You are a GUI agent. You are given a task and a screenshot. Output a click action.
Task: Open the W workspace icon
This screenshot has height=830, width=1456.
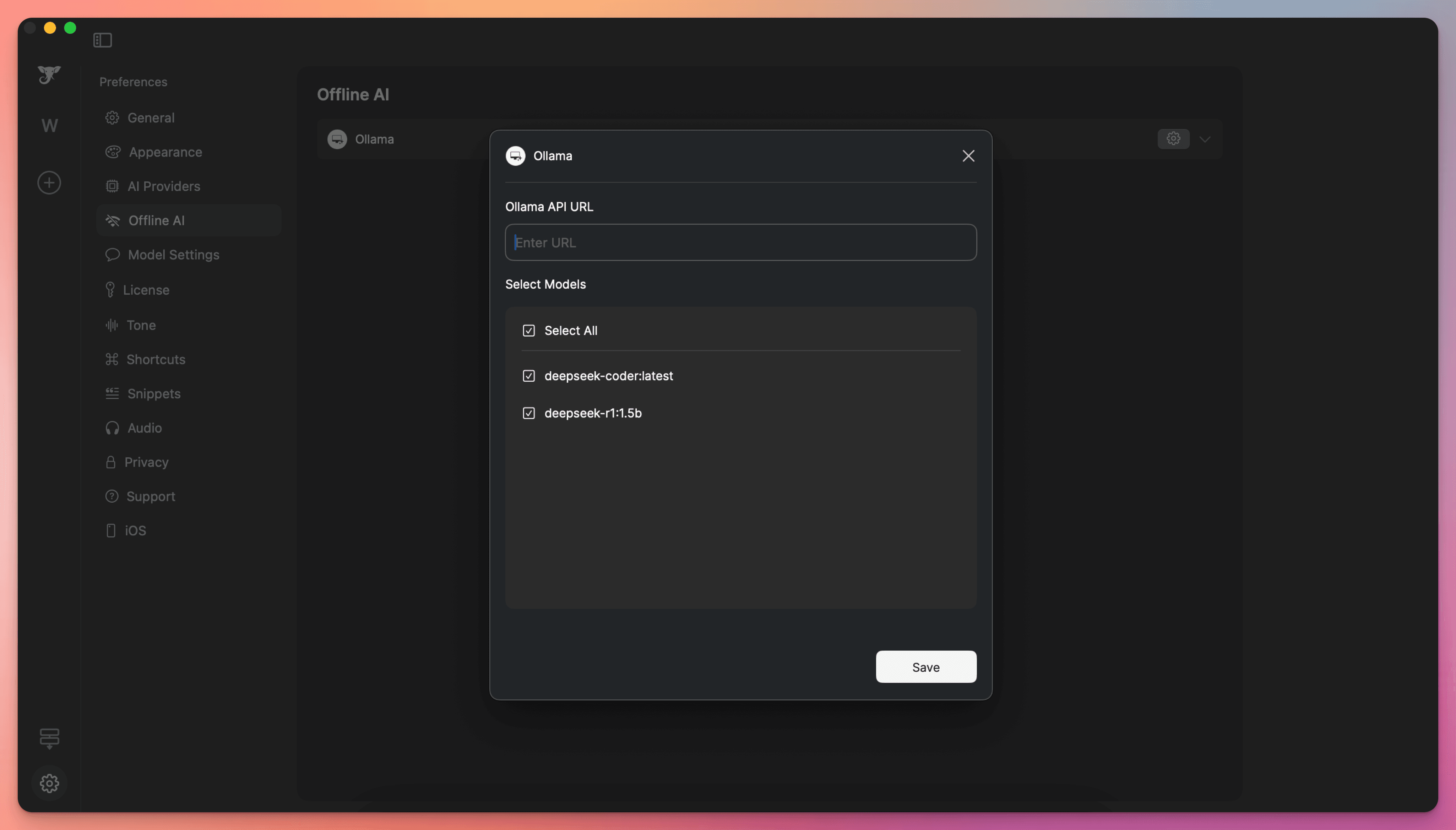point(50,125)
